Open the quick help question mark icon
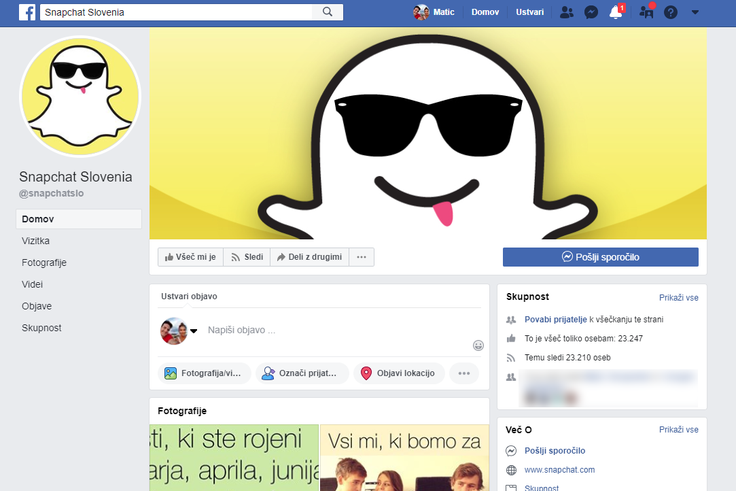 click(x=670, y=12)
